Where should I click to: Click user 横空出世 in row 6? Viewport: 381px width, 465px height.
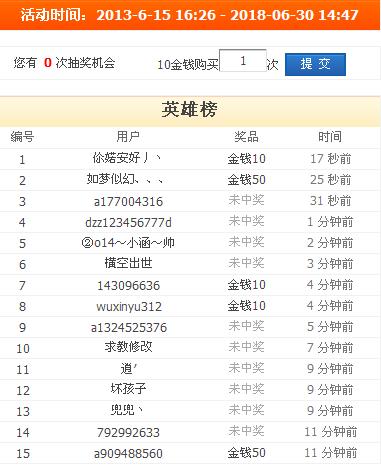(128, 263)
